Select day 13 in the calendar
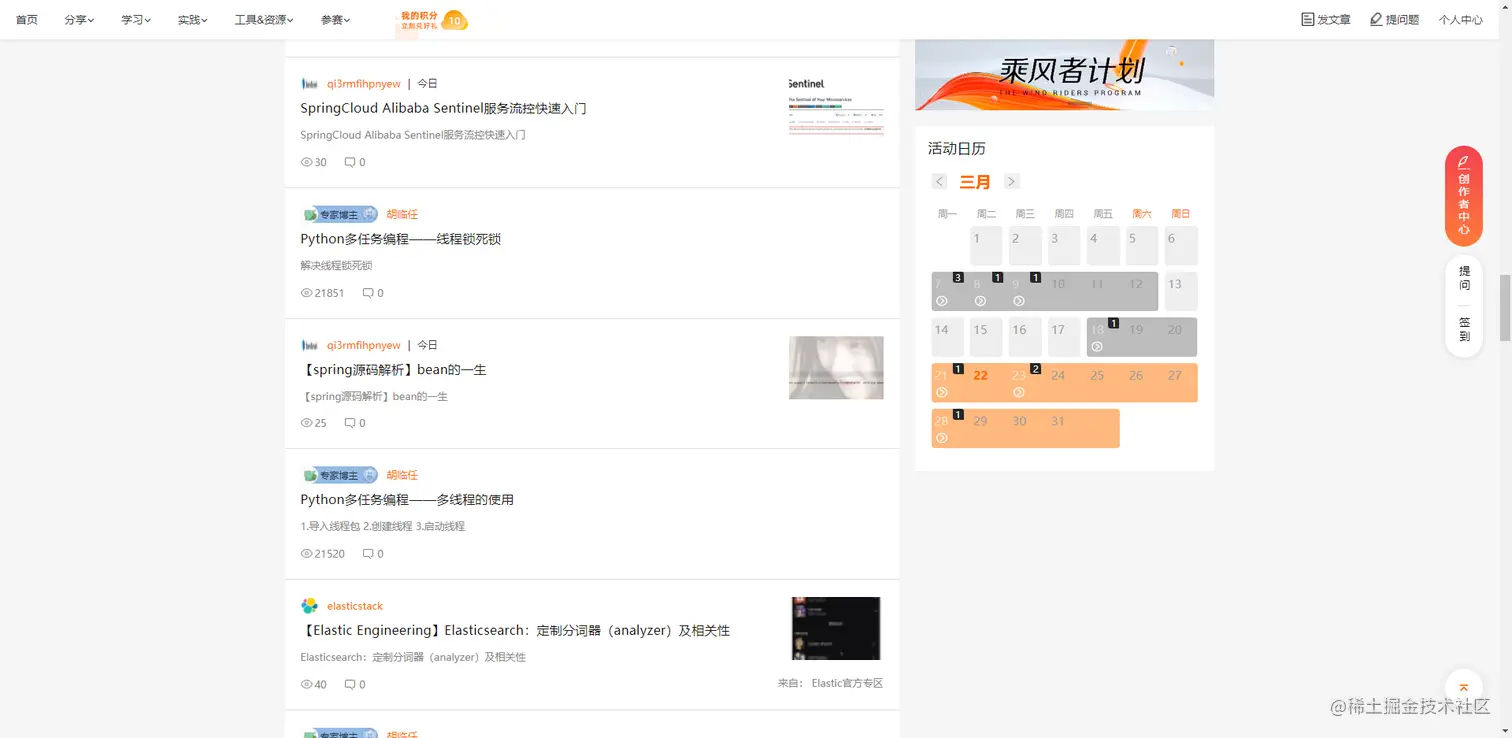The height and width of the screenshot is (738, 1512). 1181,291
